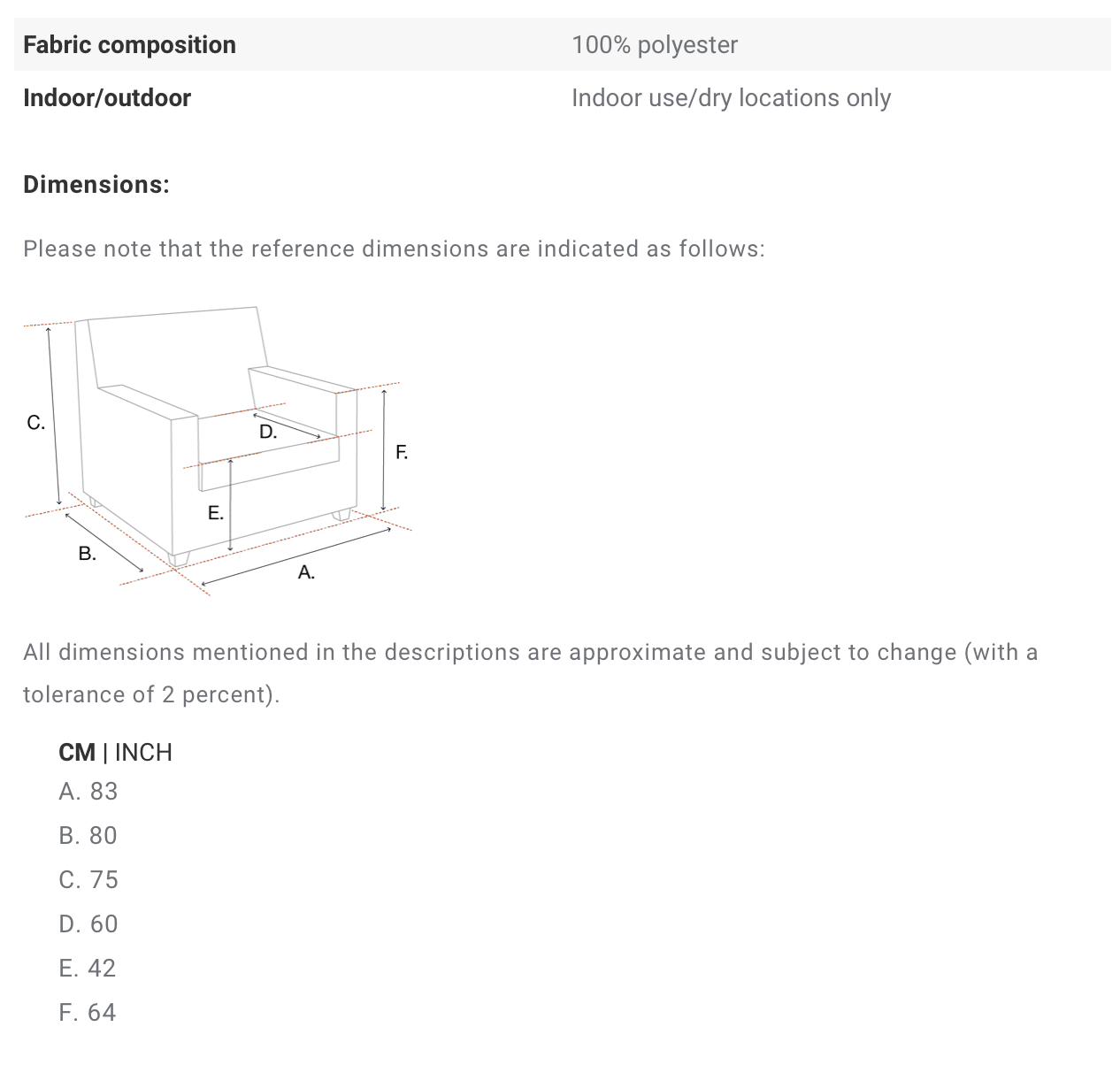1120x1065 pixels.
Task: Switch the dimension units to INCH
Action: click(143, 752)
